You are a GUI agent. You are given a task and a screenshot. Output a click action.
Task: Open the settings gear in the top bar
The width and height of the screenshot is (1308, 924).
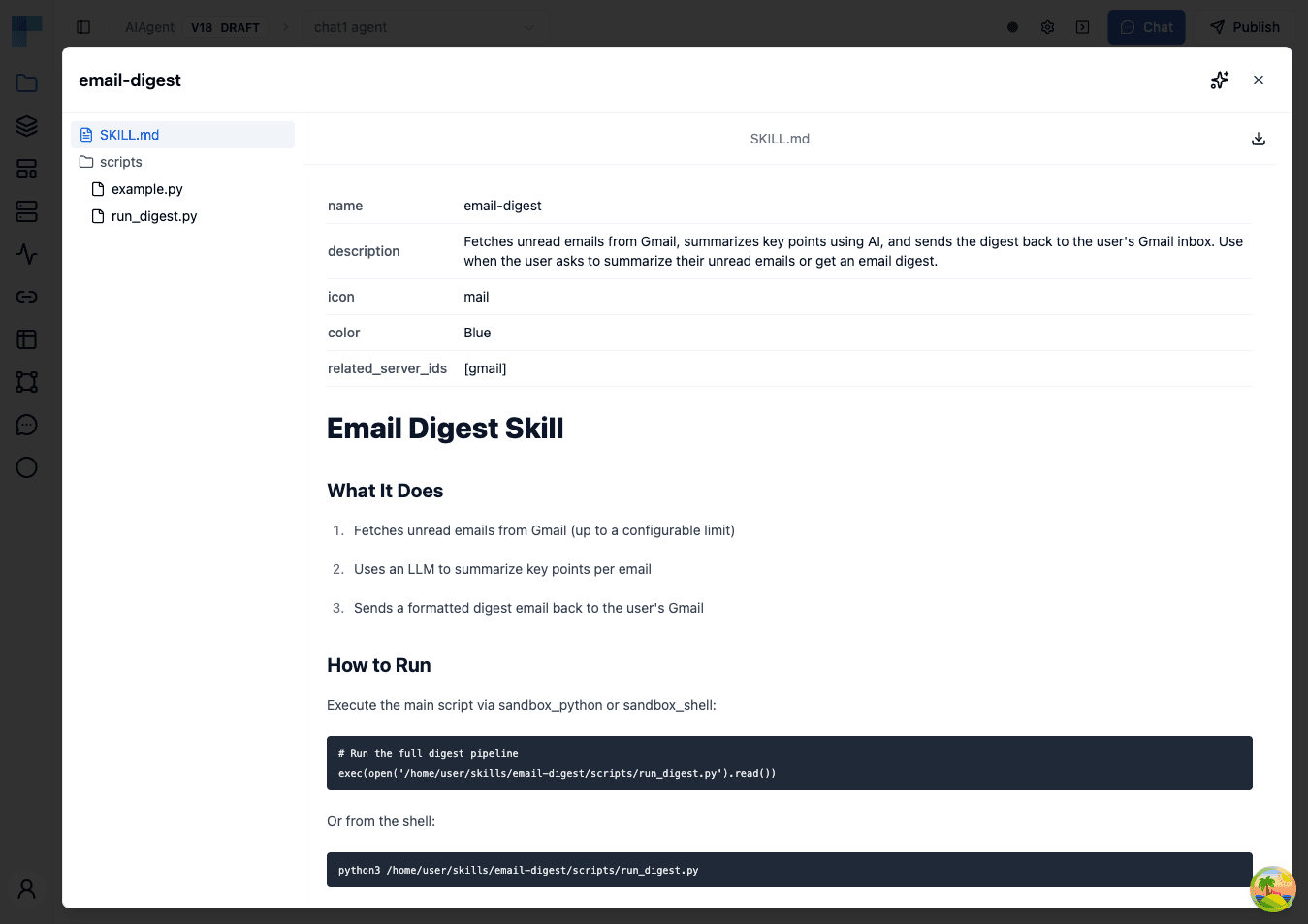click(1047, 27)
